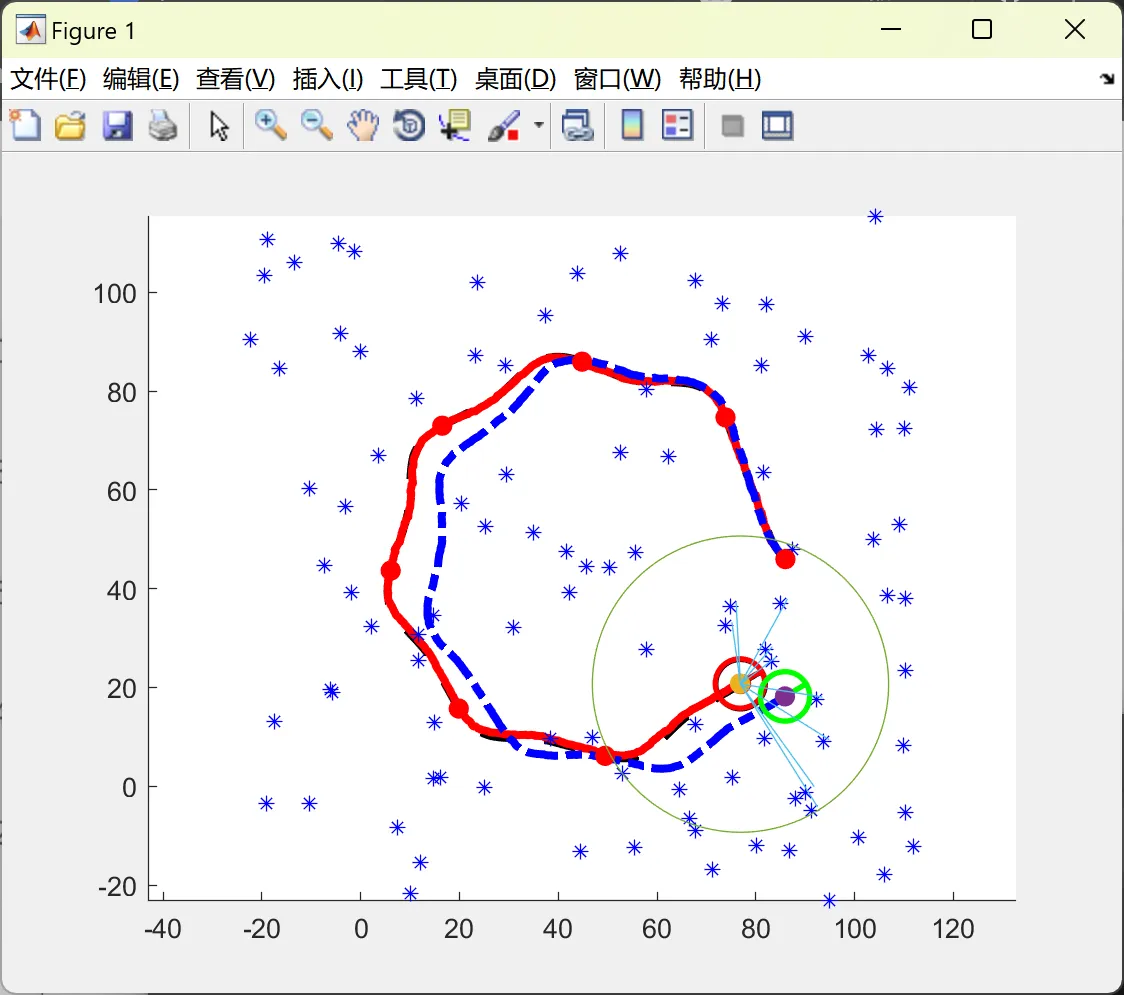Viewport: 1124px width, 995px height.
Task: Click the Link Plot icon
Action: (577, 125)
